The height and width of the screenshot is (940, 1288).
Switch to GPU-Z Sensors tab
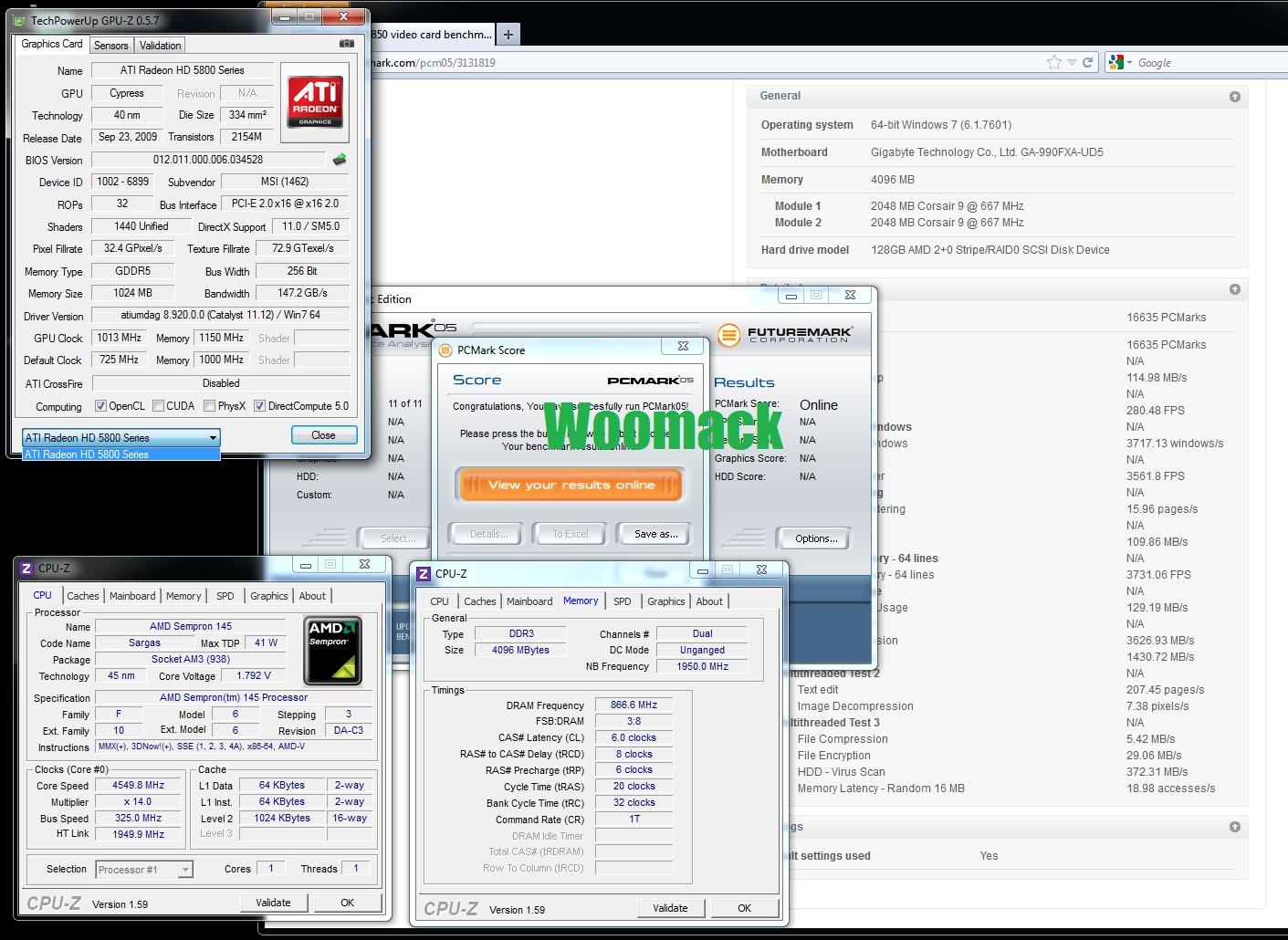point(110,46)
